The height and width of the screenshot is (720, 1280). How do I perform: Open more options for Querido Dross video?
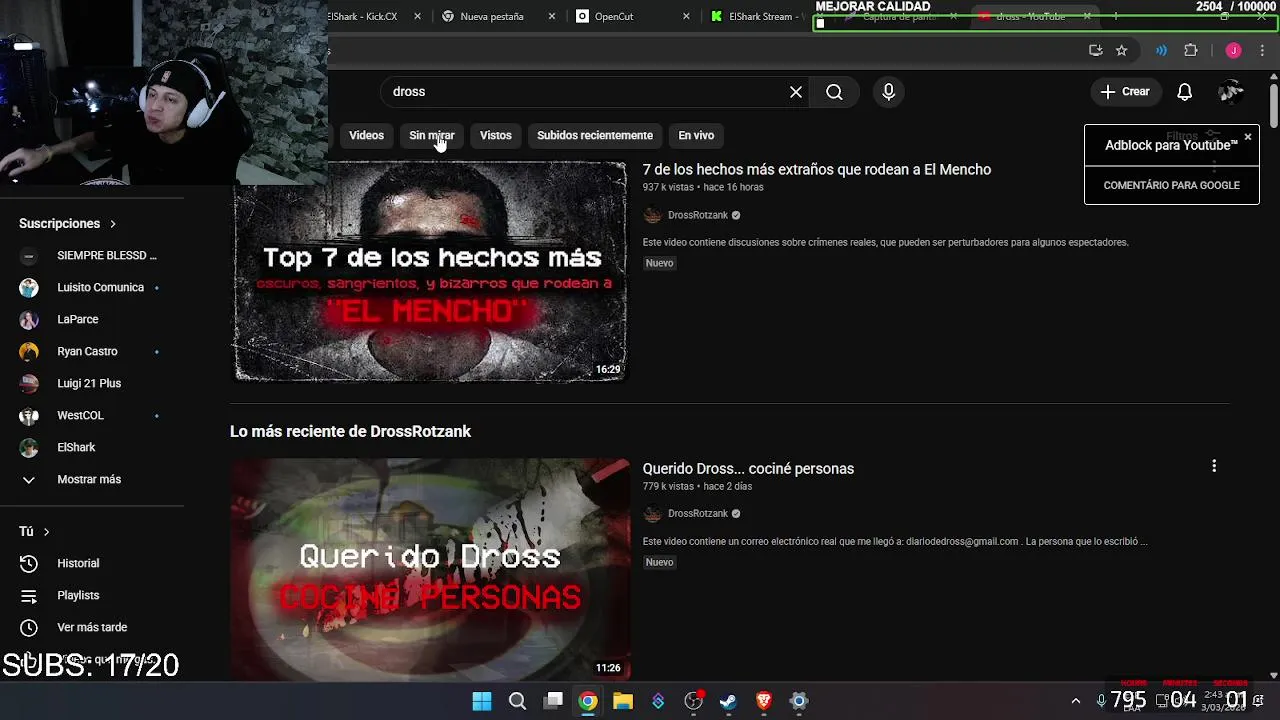(x=1214, y=466)
